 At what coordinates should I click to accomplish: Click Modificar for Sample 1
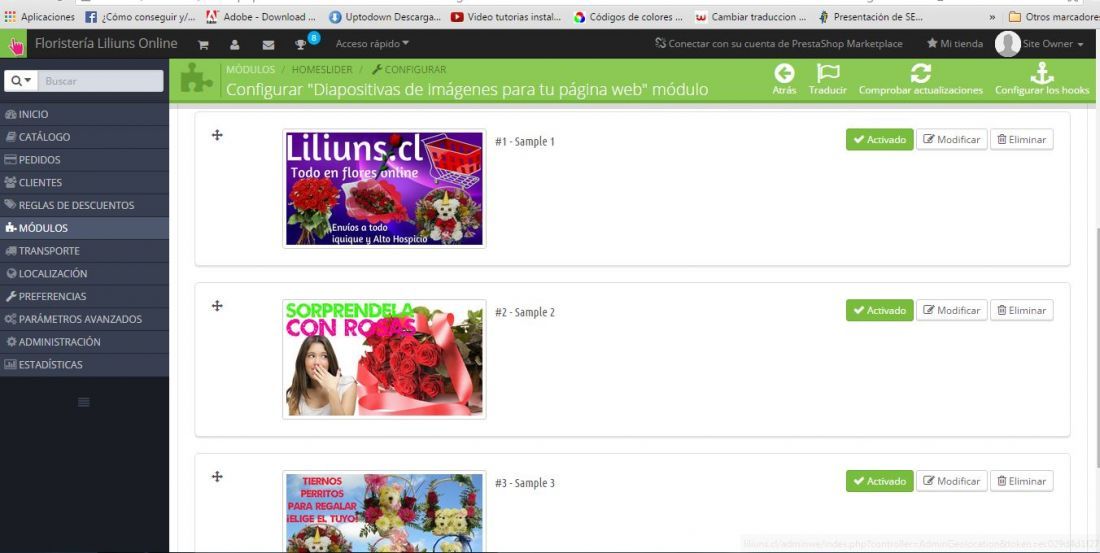951,140
